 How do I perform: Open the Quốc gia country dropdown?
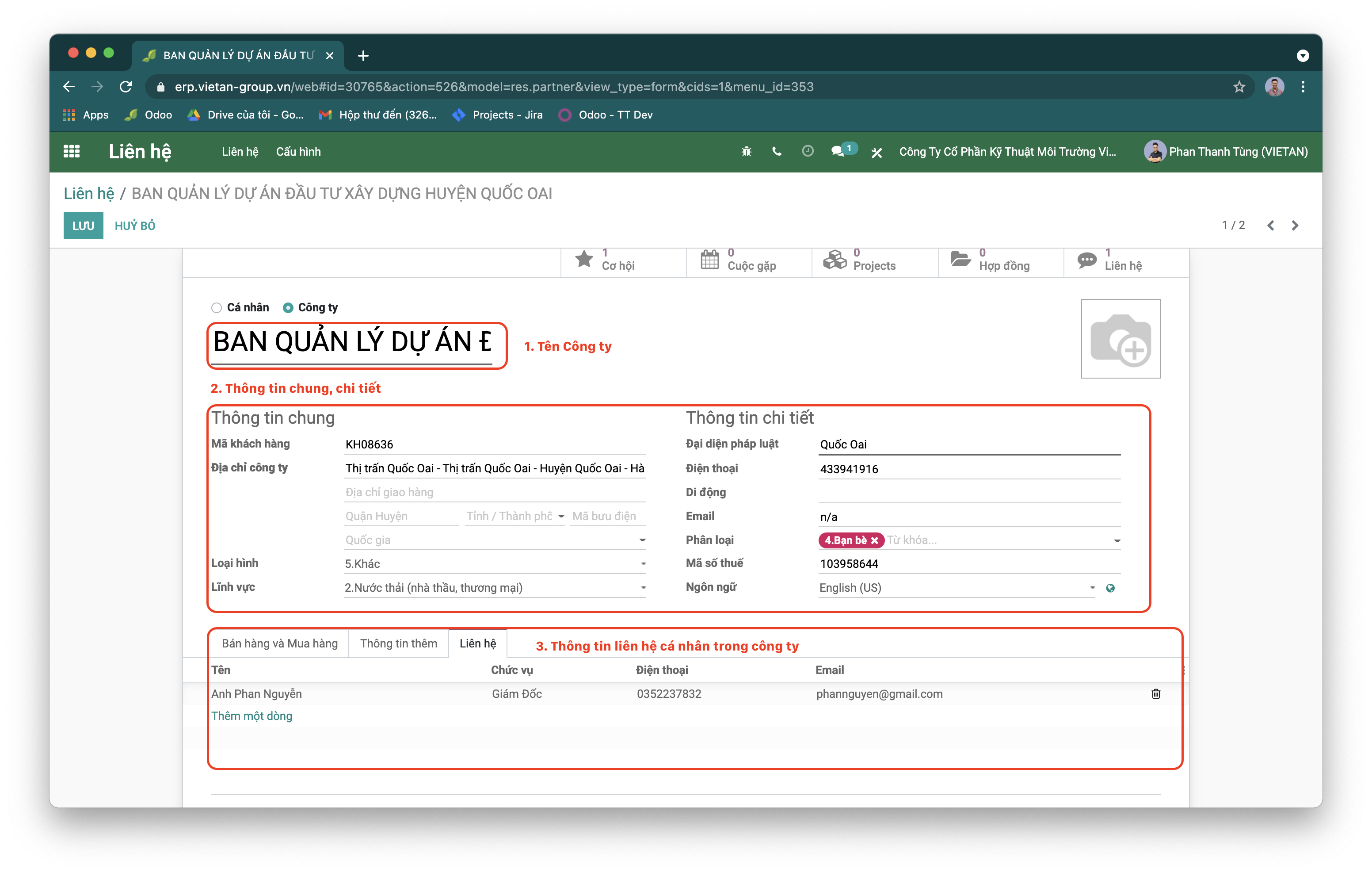coord(642,540)
